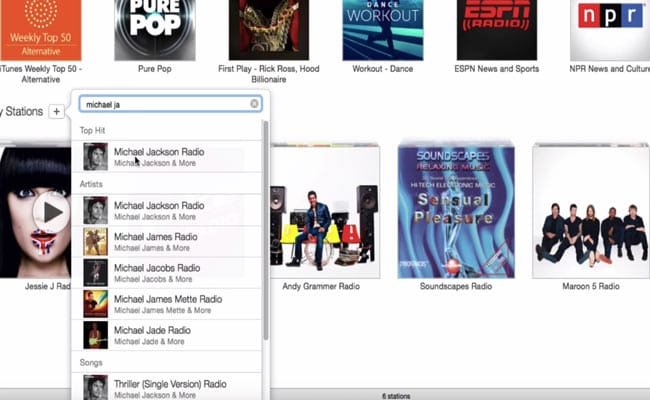Click the Artists Michael Jackson thumbnail

pyautogui.click(x=95, y=211)
